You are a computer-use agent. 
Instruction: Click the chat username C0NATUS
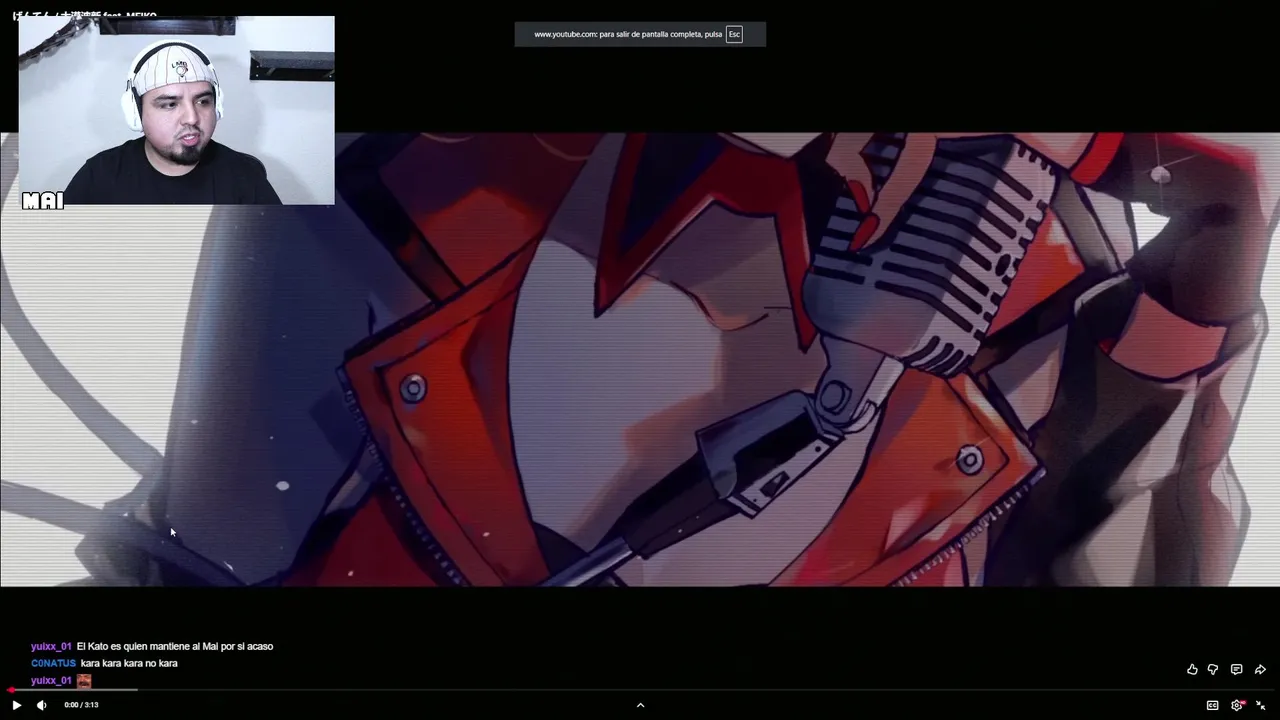(x=53, y=663)
